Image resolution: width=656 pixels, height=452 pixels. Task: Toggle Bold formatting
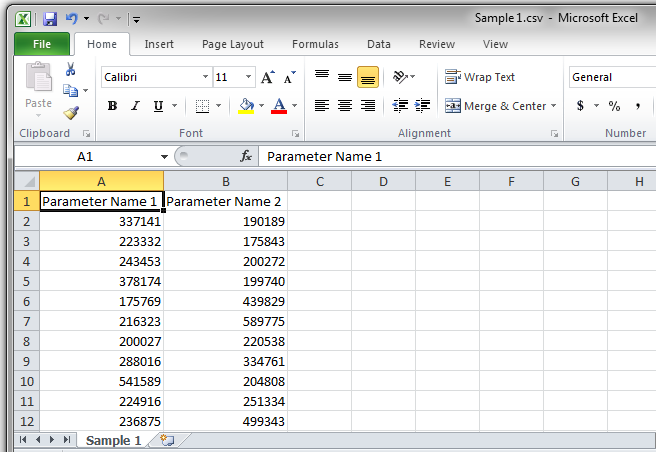point(112,106)
